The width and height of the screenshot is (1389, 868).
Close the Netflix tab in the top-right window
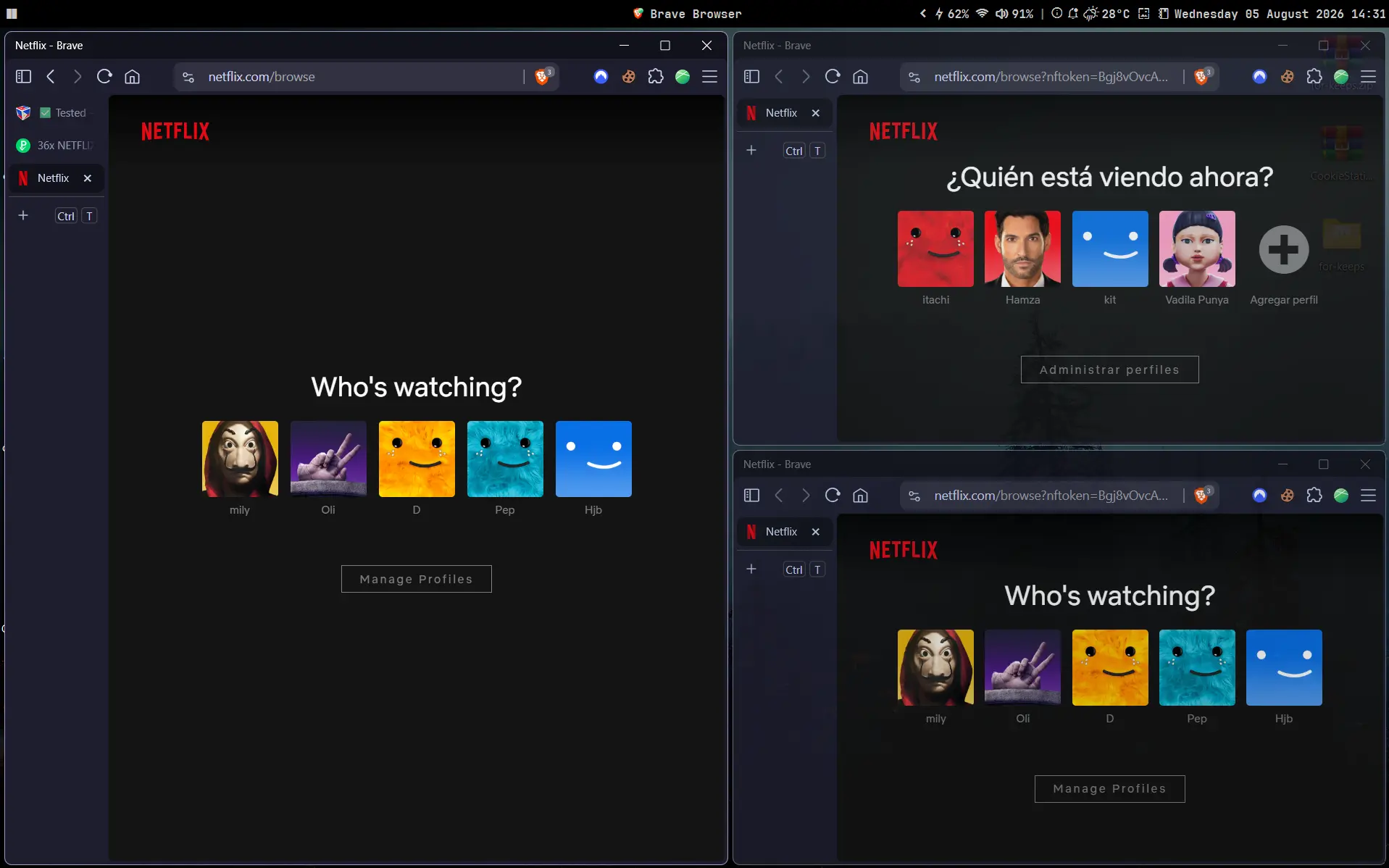click(x=816, y=113)
